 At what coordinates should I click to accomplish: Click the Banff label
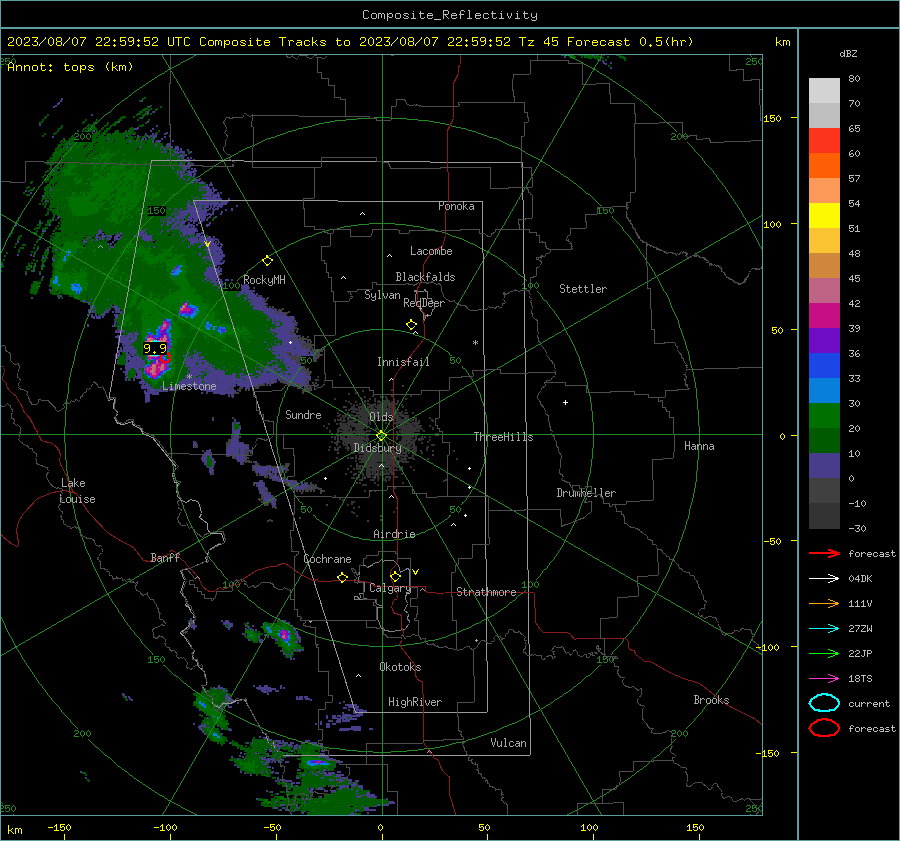tap(165, 557)
